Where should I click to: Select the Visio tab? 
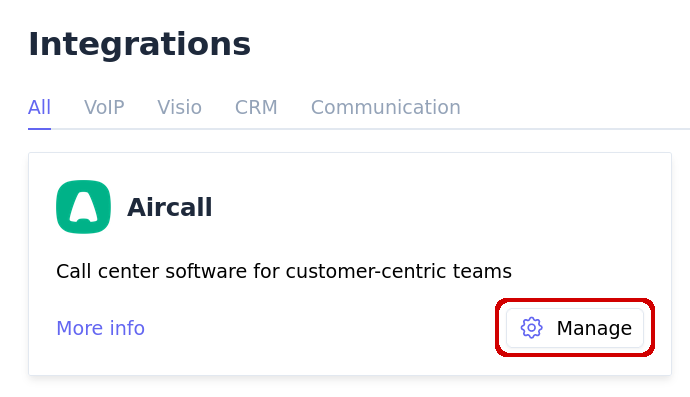click(x=180, y=107)
